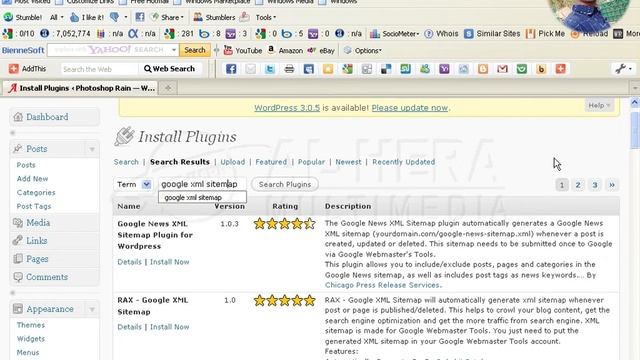Open Post Tags submenu item
Viewport: 640px width, 360px height.
click(33, 207)
